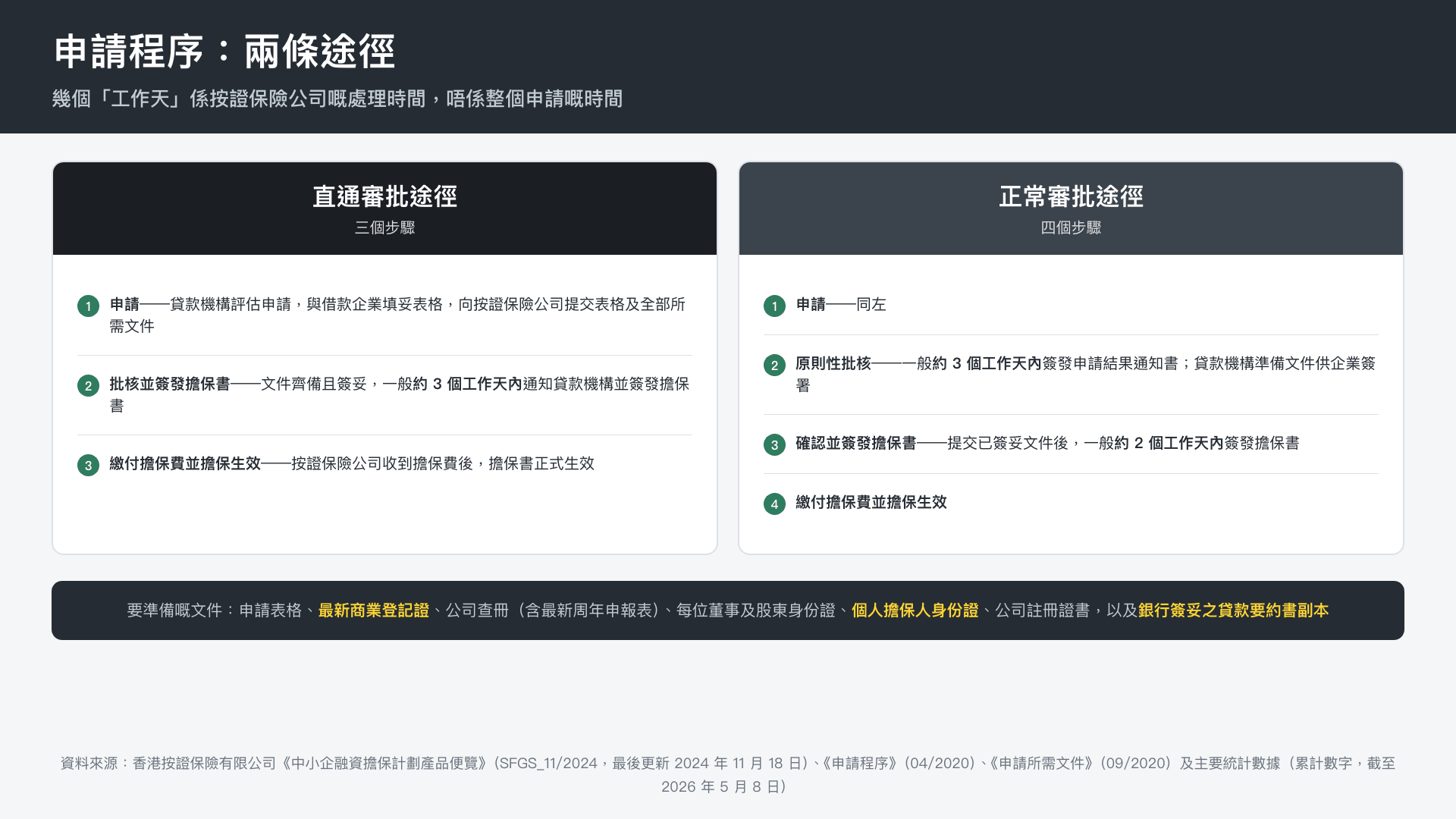Click the 三個步驟 subtitle
Screen dimensions: 1456x819
click(384, 227)
